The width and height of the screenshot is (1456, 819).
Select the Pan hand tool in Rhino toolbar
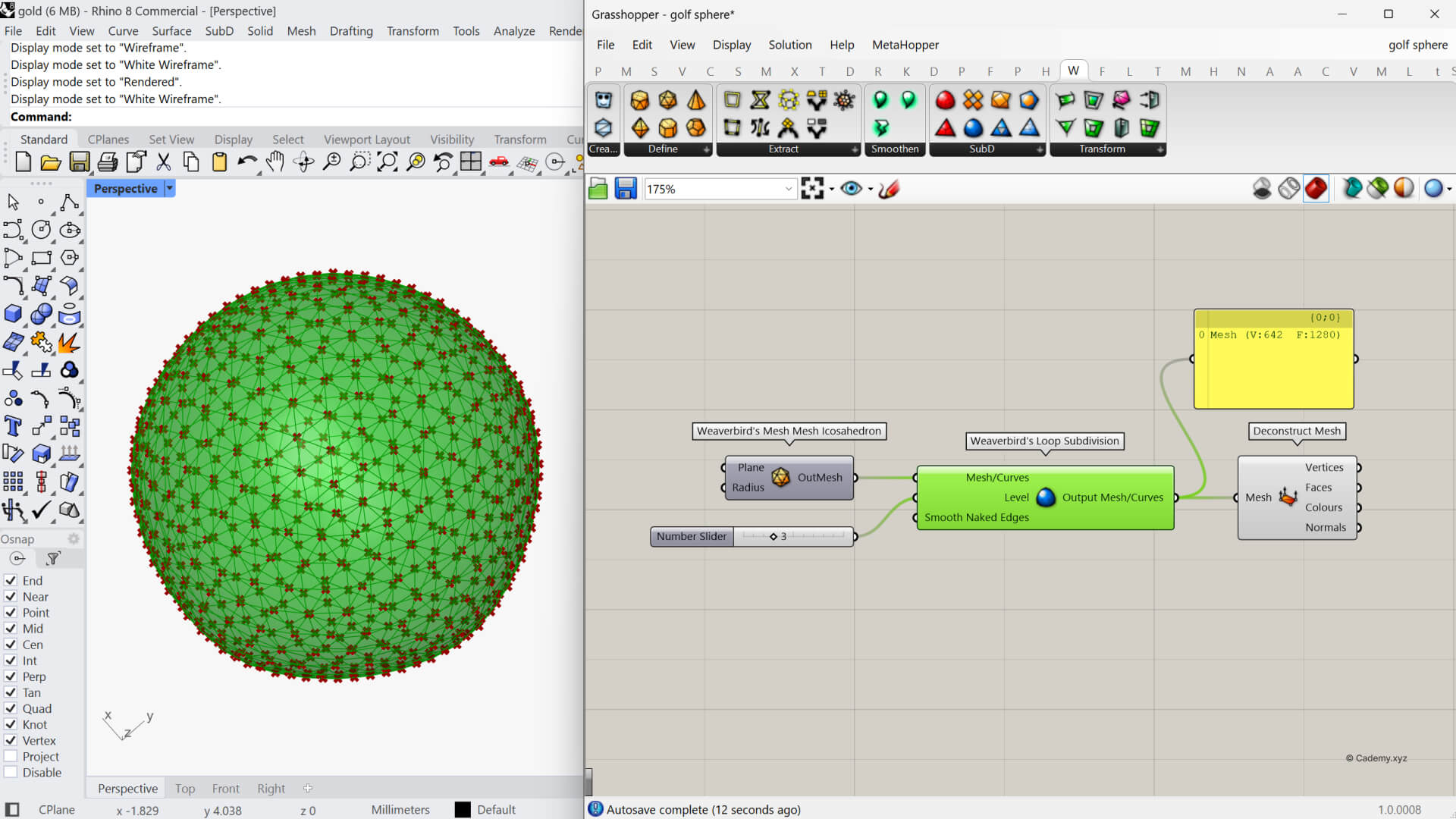(275, 162)
